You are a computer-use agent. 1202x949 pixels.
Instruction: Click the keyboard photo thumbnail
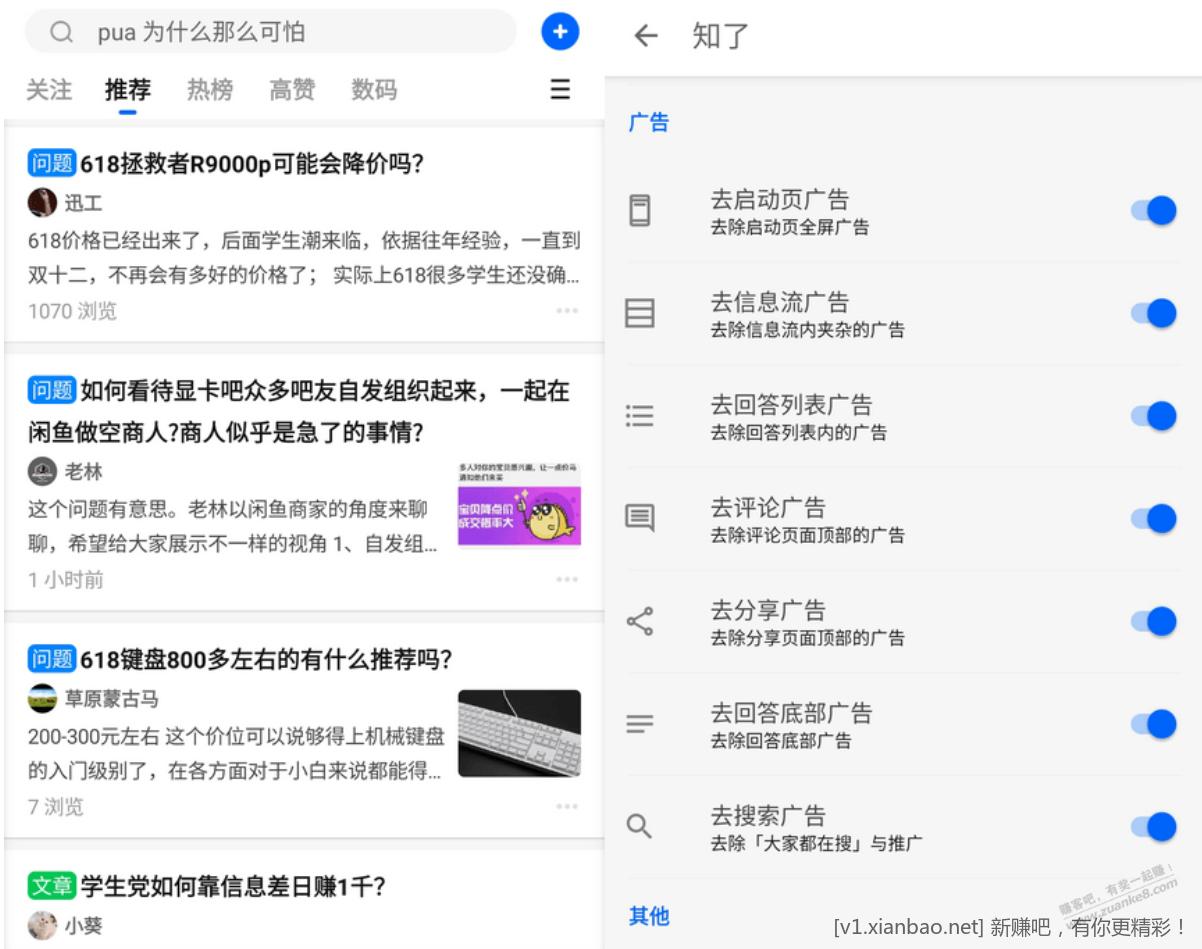click(x=519, y=733)
